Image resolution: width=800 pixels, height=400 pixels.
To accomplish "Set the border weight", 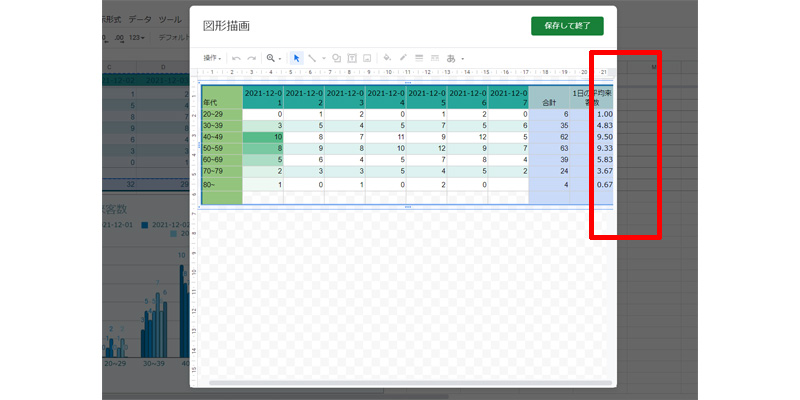I will 419,58.
